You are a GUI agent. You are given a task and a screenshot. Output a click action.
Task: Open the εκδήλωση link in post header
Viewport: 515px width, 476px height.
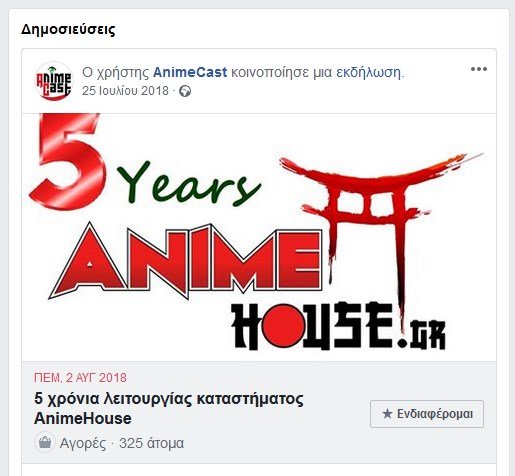click(x=370, y=72)
